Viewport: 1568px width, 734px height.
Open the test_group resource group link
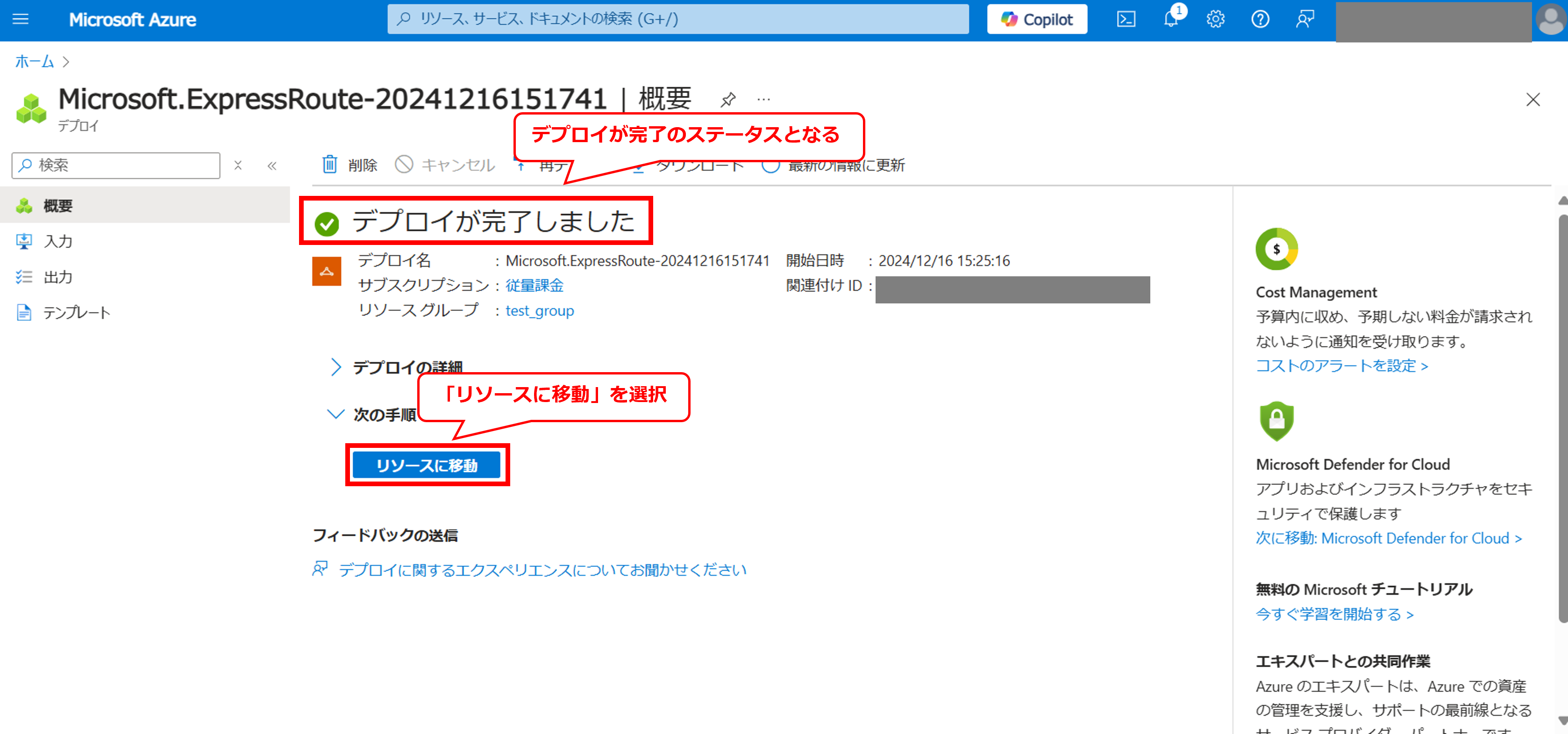[x=539, y=310]
